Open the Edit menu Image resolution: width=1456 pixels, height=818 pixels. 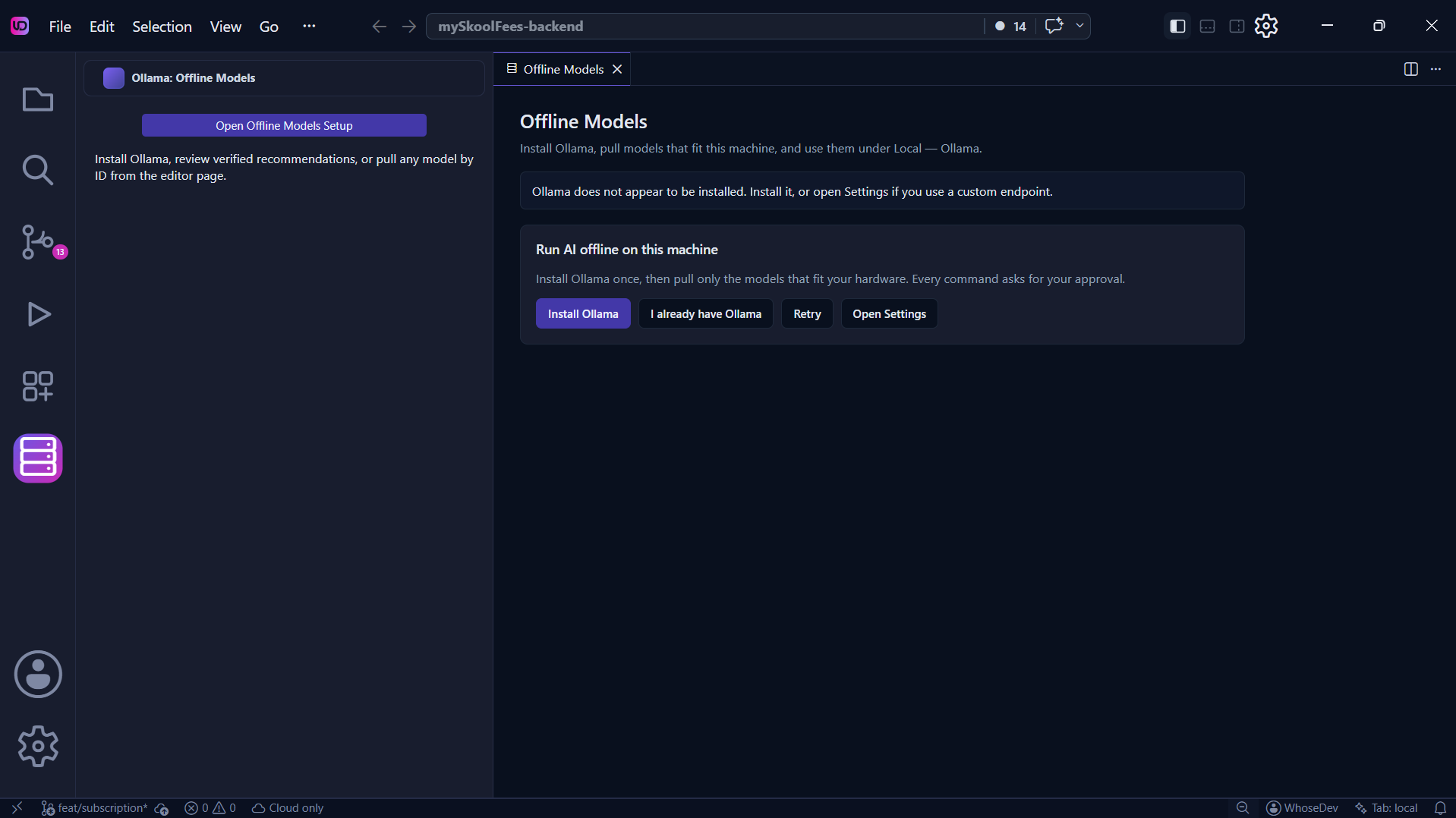click(102, 26)
